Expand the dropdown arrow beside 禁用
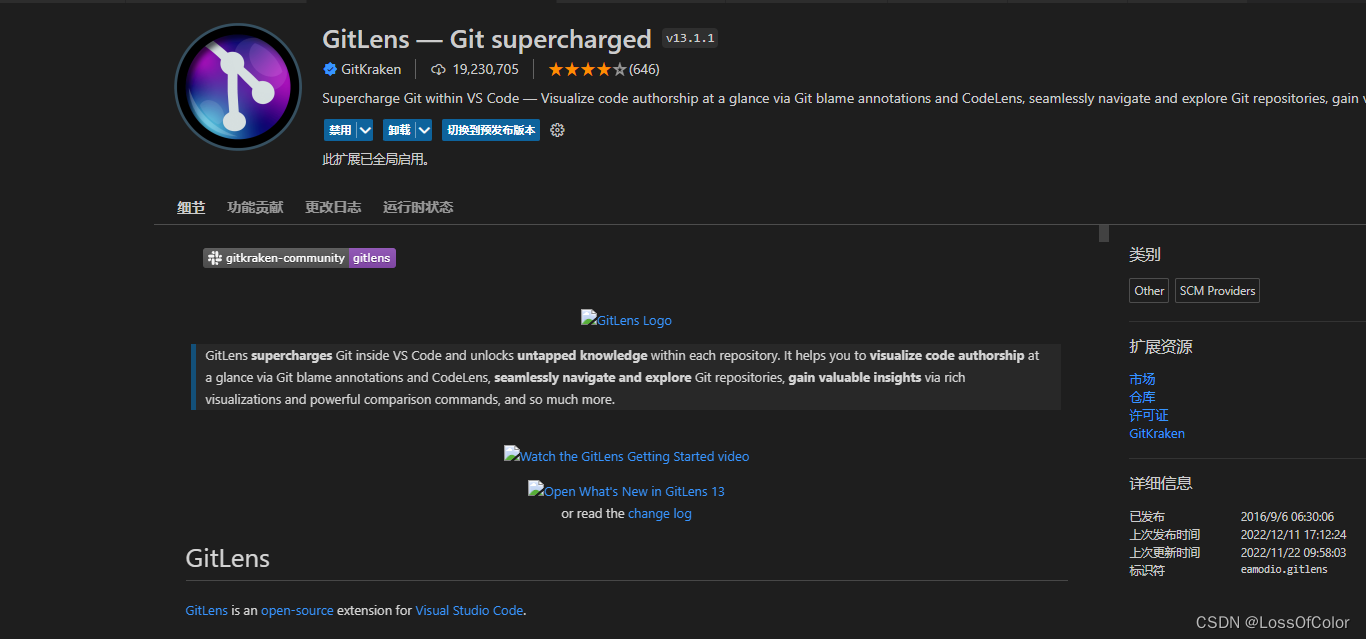The width and height of the screenshot is (1366, 639). tap(365, 130)
